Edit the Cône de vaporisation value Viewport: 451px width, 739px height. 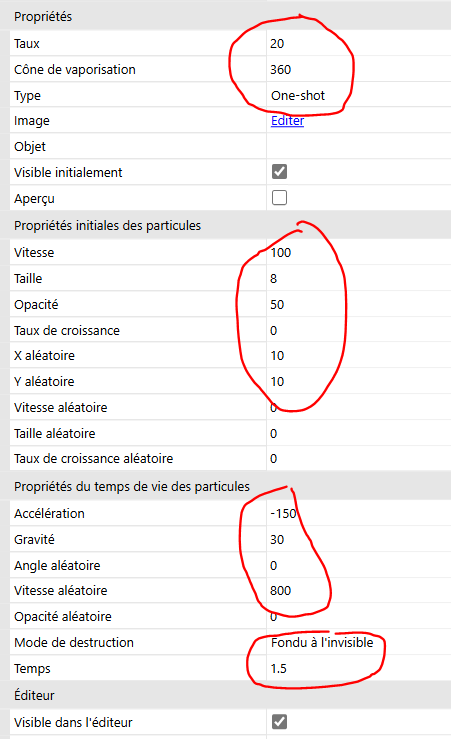[x=359, y=69]
